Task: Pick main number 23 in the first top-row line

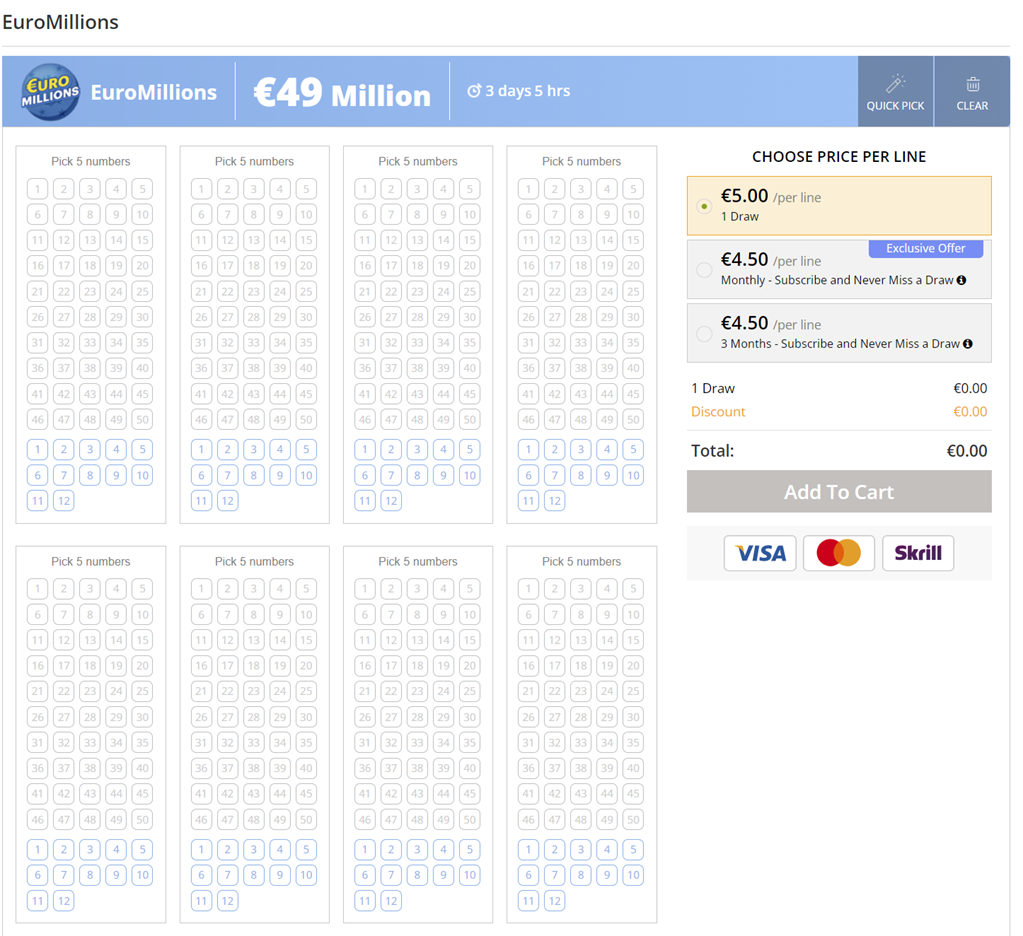Action: tap(90, 292)
